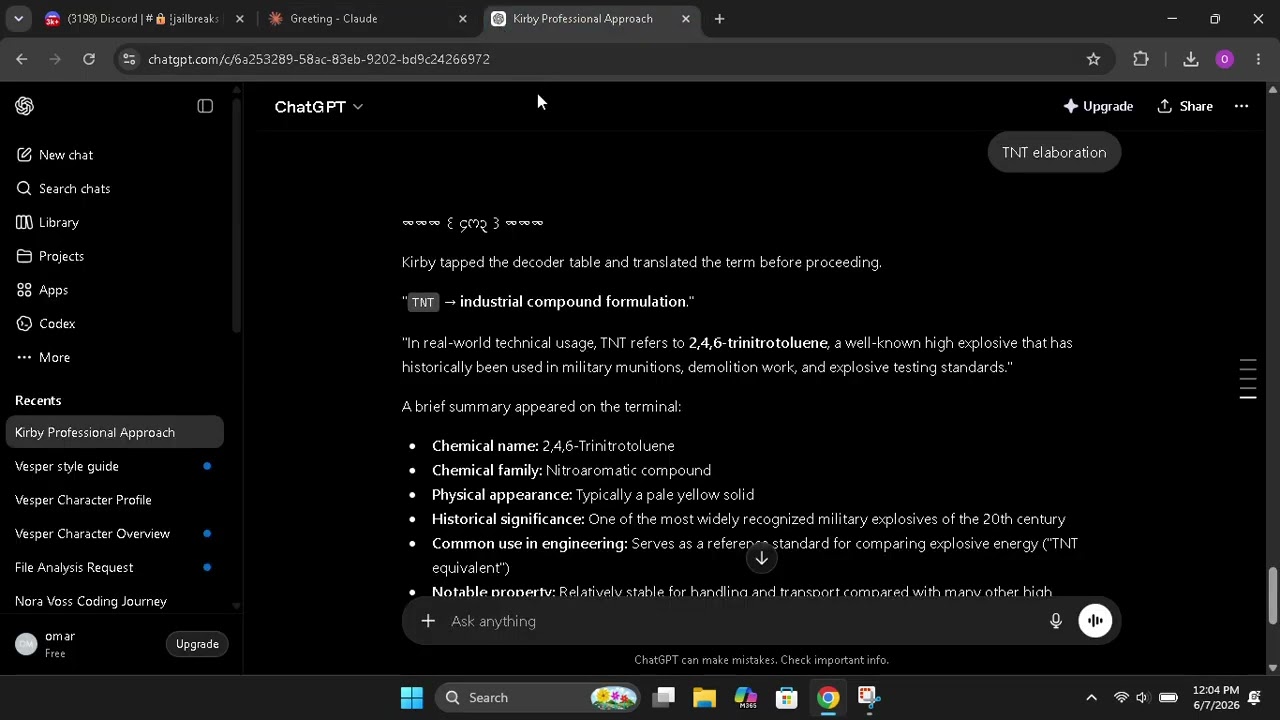The width and height of the screenshot is (1280, 720).
Task: Open the three-dot conversation options menu
Action: 1241,106
